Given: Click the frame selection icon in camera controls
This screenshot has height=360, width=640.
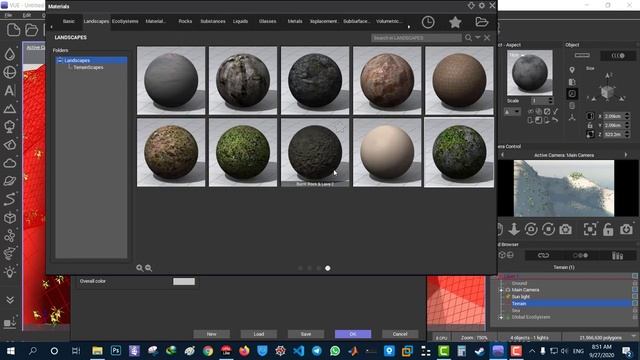Looking at the screenshot, I should tap(590, 229).
